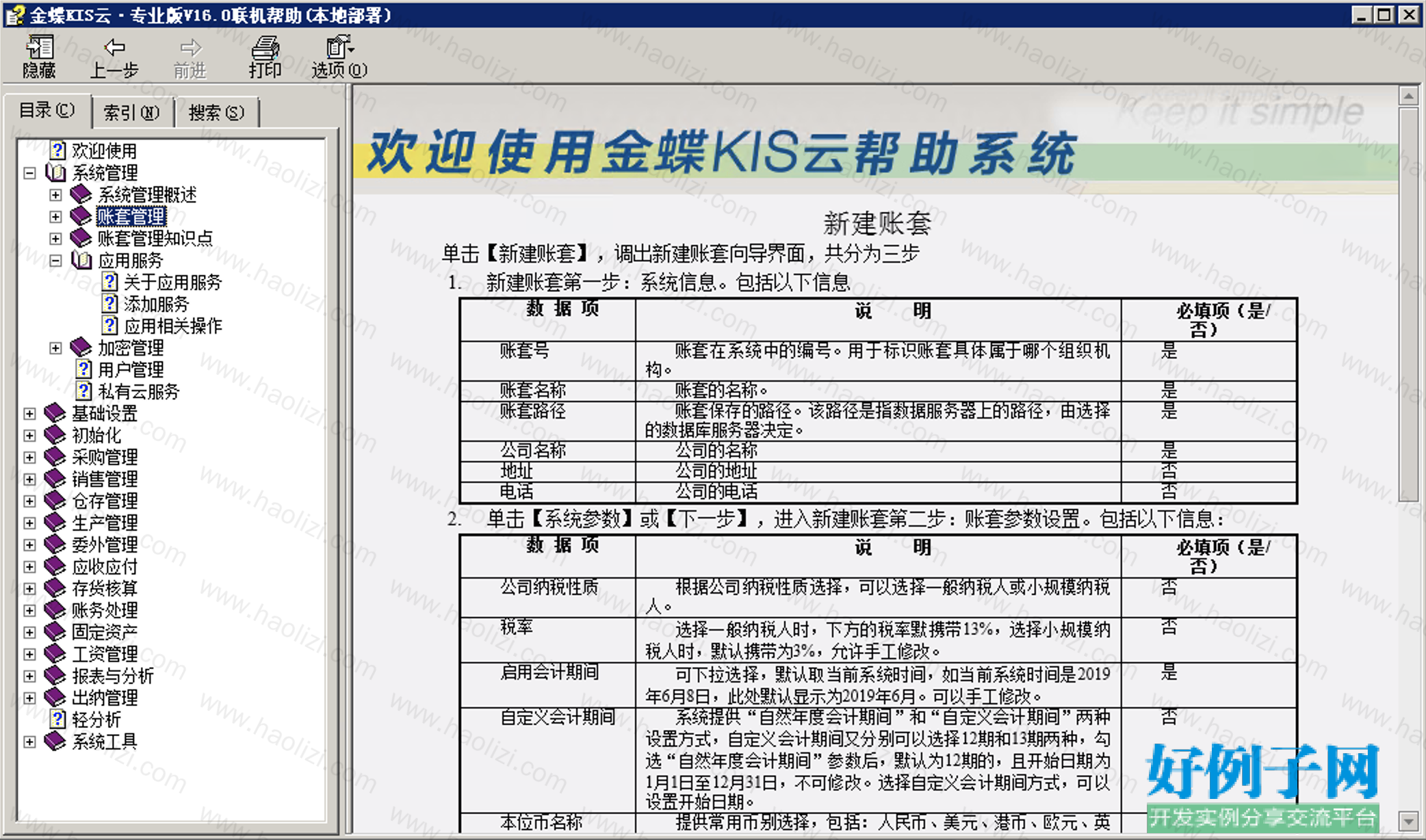1426x840 pixels.
Task: Click the page icon beside 添加服务
Action: [x=109, y=304]
